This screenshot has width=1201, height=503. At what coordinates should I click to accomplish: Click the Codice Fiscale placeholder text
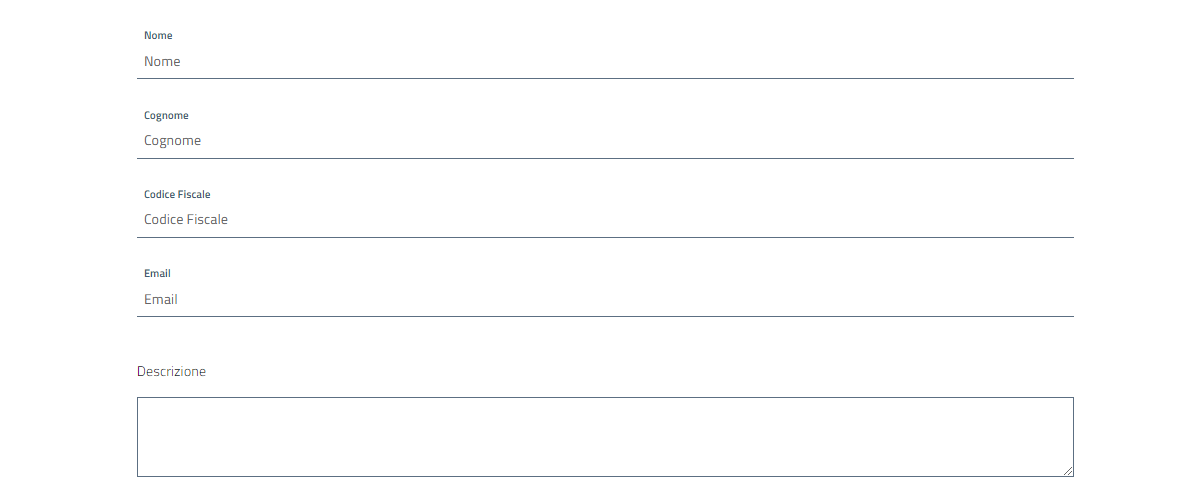pos(186,220)
